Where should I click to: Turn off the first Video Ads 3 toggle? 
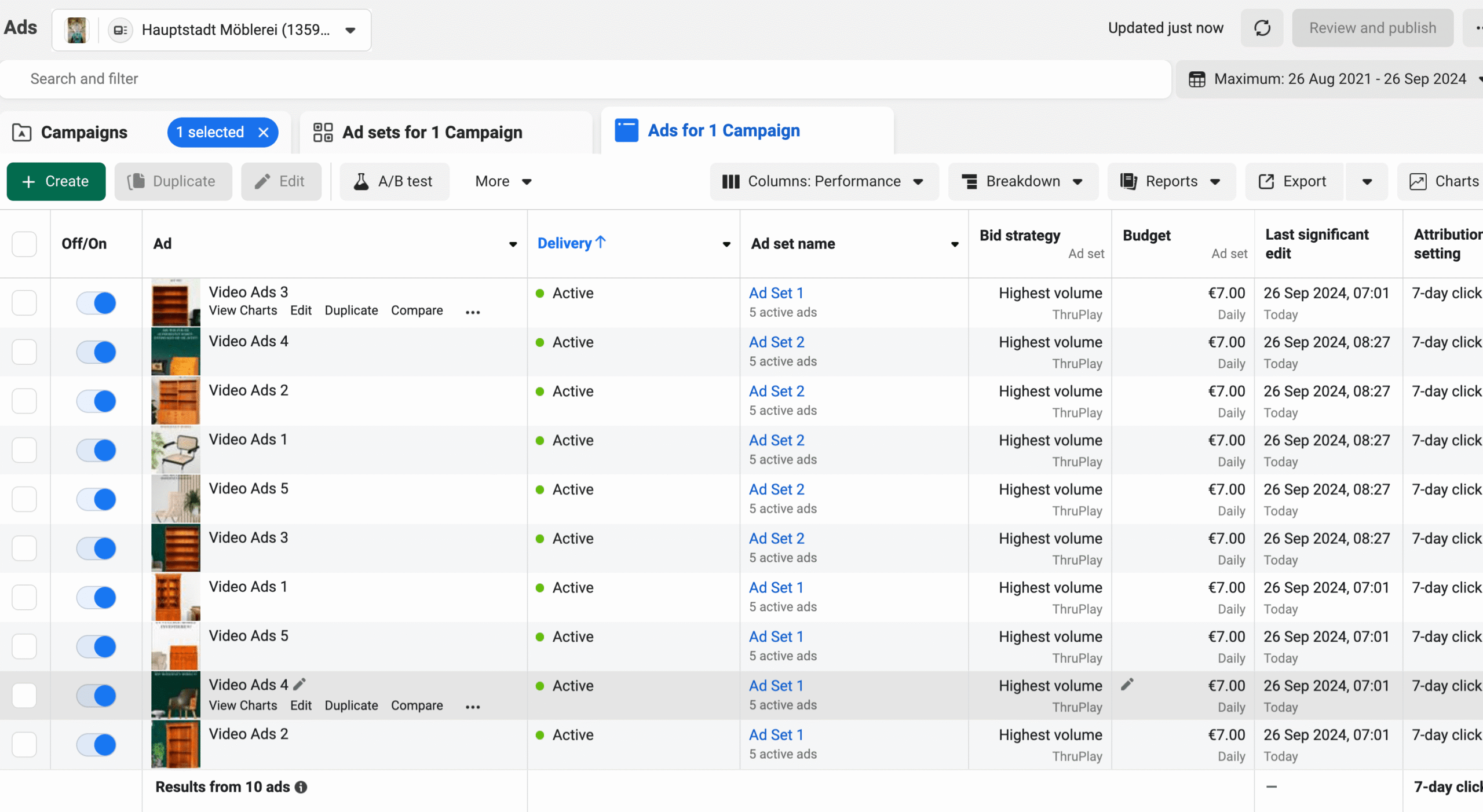(96, 302)
